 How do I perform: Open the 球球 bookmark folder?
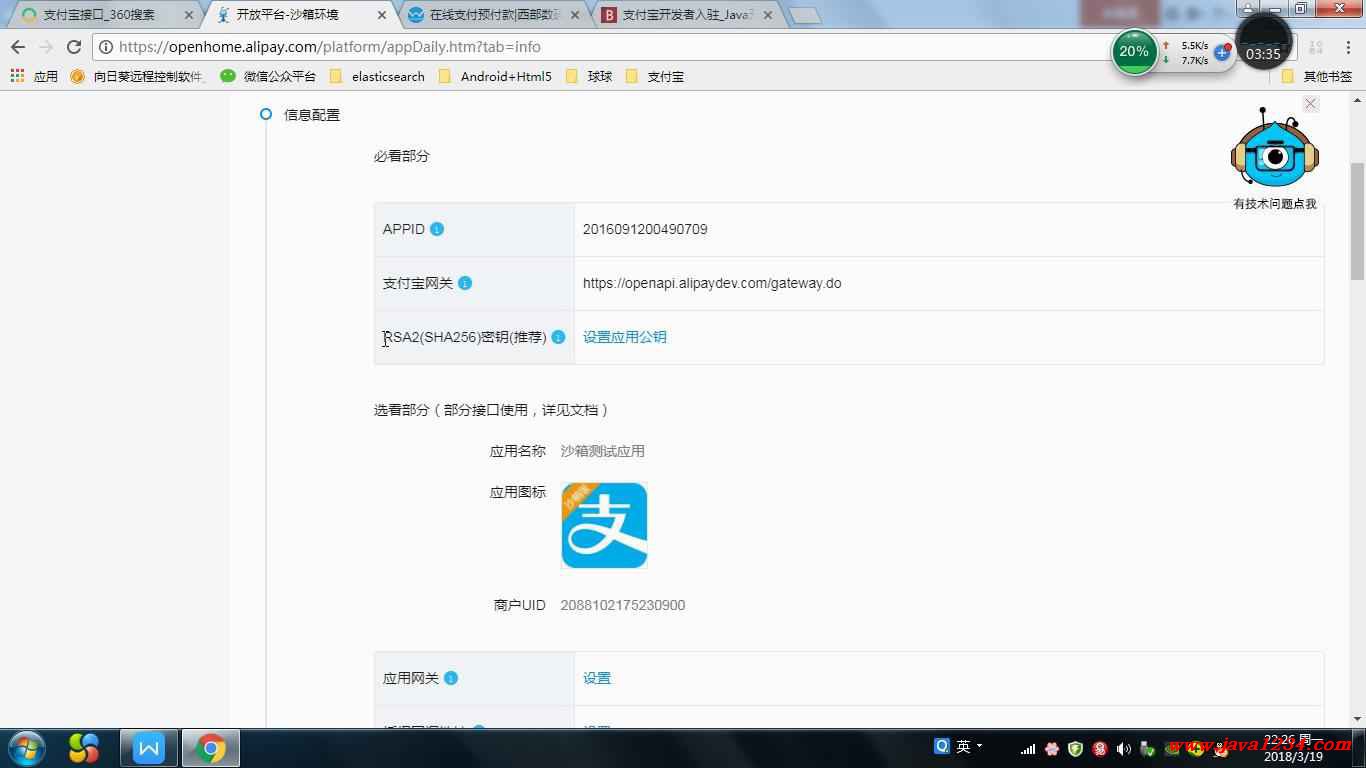[x=588, y=76]
